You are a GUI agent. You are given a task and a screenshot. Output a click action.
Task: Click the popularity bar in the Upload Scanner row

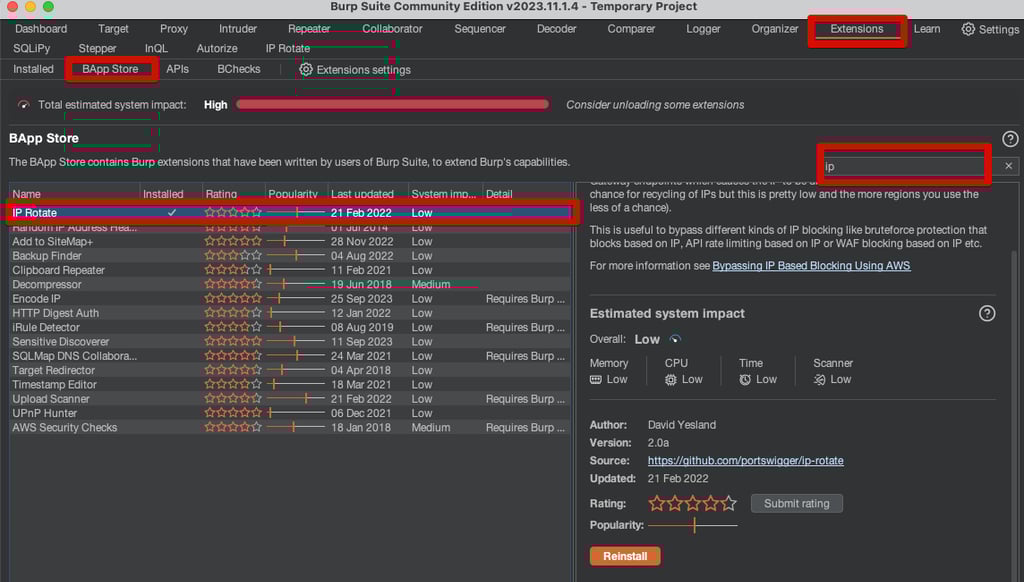(x=296, y=398)
